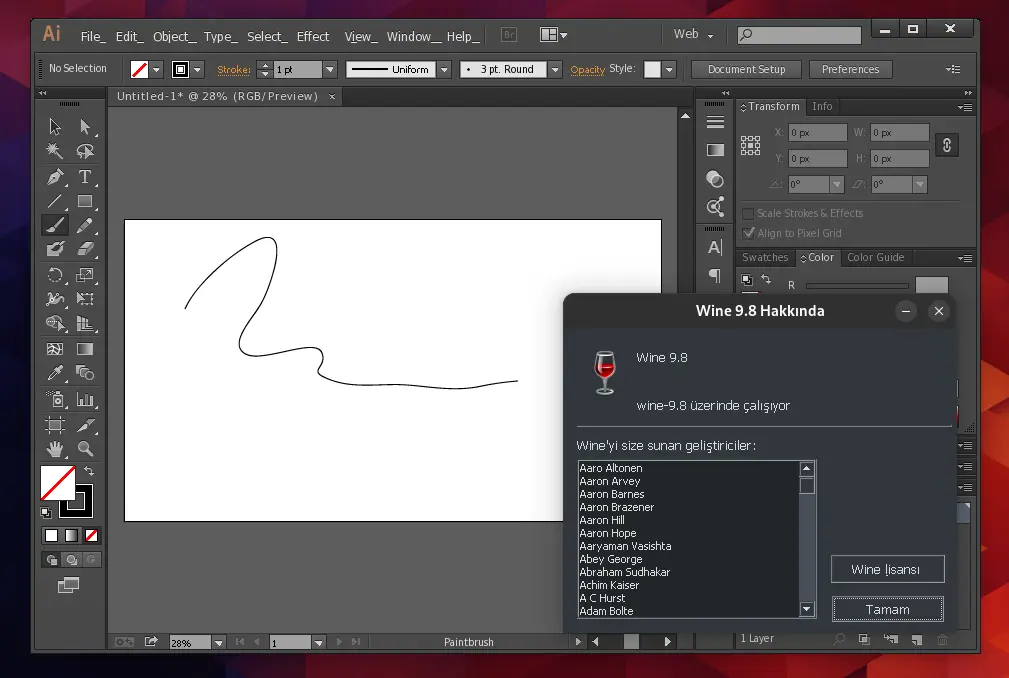This screenshot has width=1009, height=678.
Task: Select the Type tool
Action: tap(85, 176)
